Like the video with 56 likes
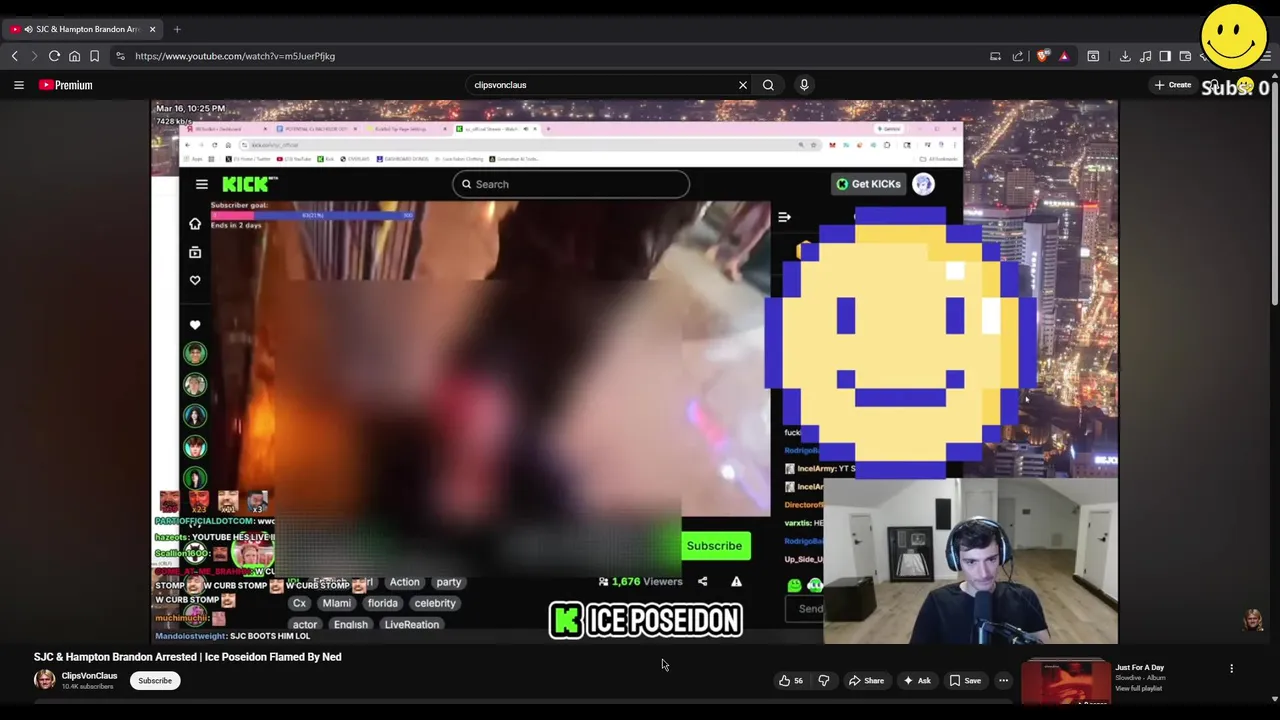 click(x=791, y=681)
